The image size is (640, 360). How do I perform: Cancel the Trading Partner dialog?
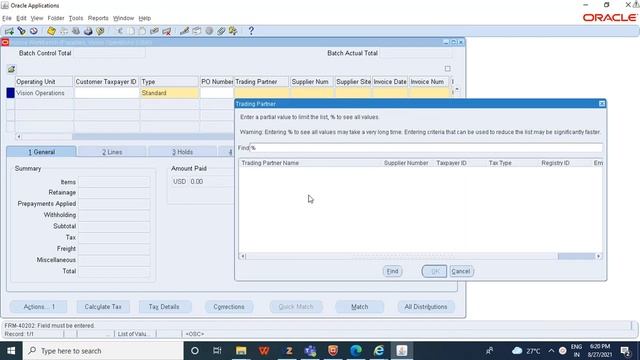click(x=461, y=271)
